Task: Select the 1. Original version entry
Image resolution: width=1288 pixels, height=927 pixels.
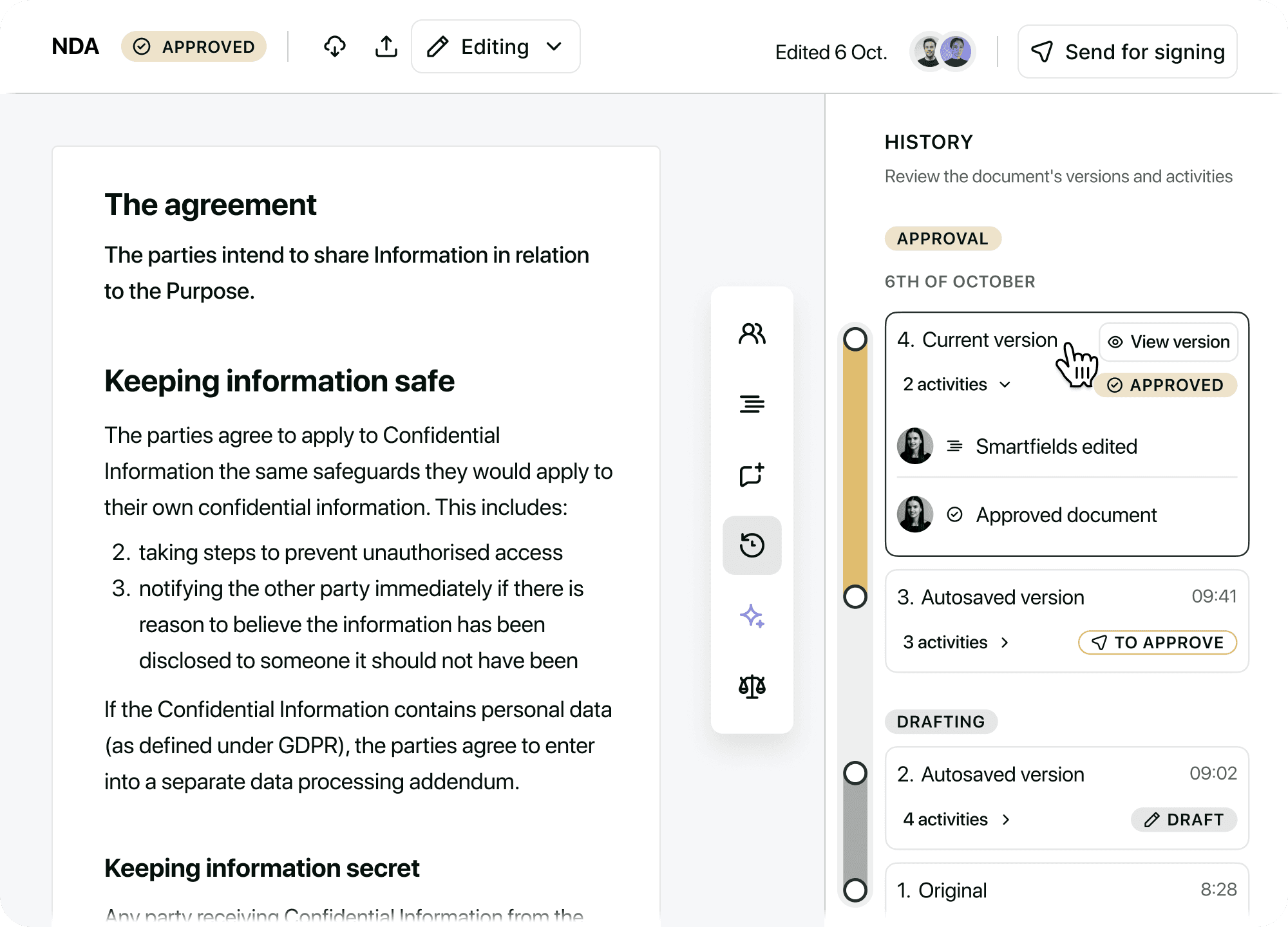Action: click(x=952, y=890)
